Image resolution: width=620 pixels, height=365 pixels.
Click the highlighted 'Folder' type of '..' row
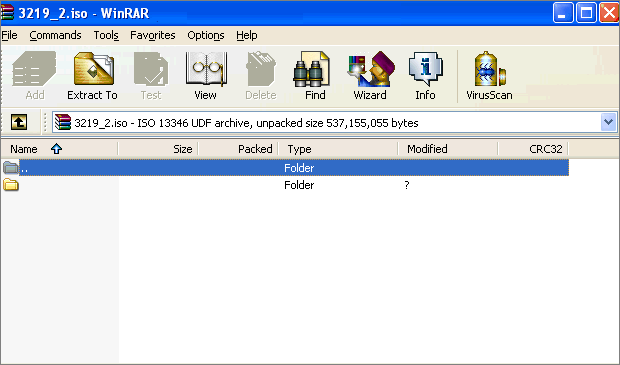pyautogui.click(x=299, y=168)
